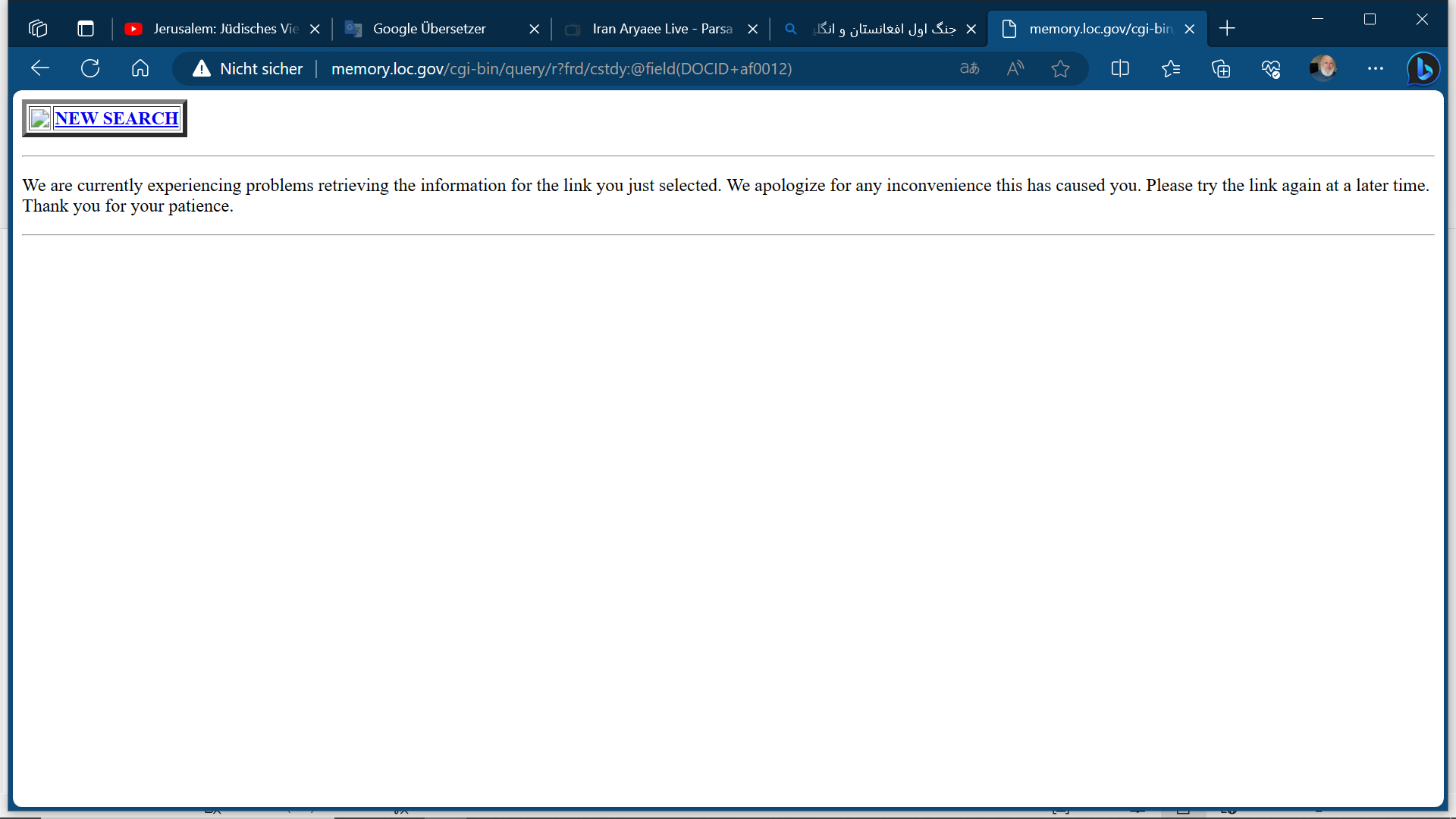This screenshot has width=1456, height=819.
Task: Switch to Google Übersetzer tab
Action: (x=429, y=29)
